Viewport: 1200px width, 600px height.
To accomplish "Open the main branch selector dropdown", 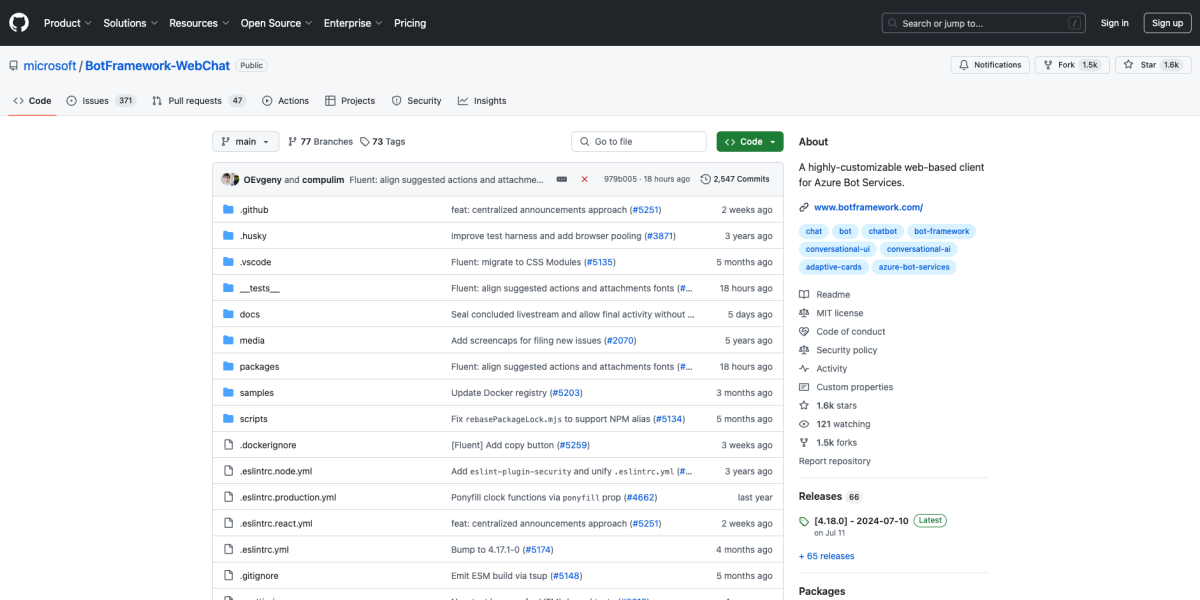I will (x=245, y=141).
